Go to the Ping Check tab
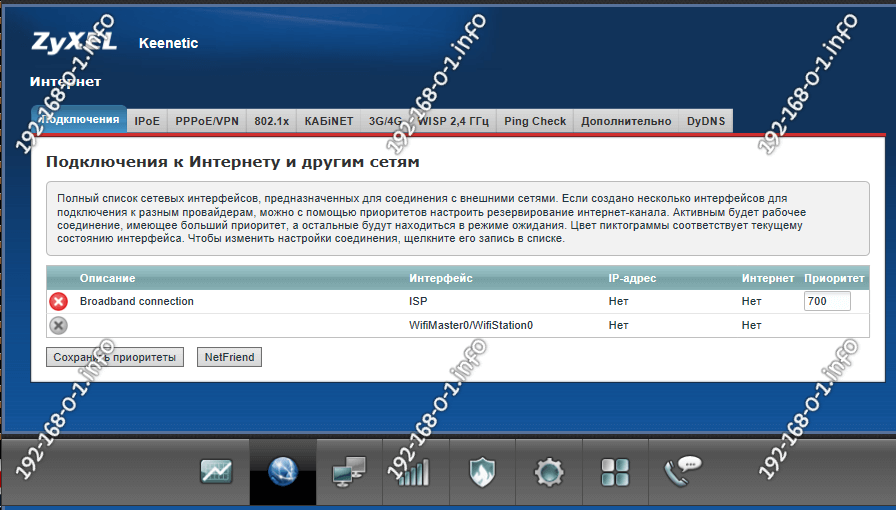This screenshot has width=896, height=510. pyautogui.click(x=535, y=121)
